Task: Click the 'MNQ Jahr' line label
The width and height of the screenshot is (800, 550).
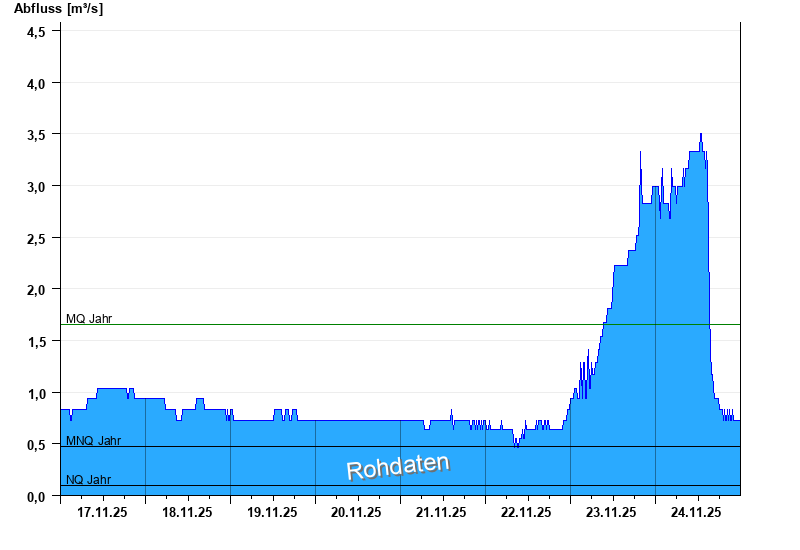Action: coord(93,441)
